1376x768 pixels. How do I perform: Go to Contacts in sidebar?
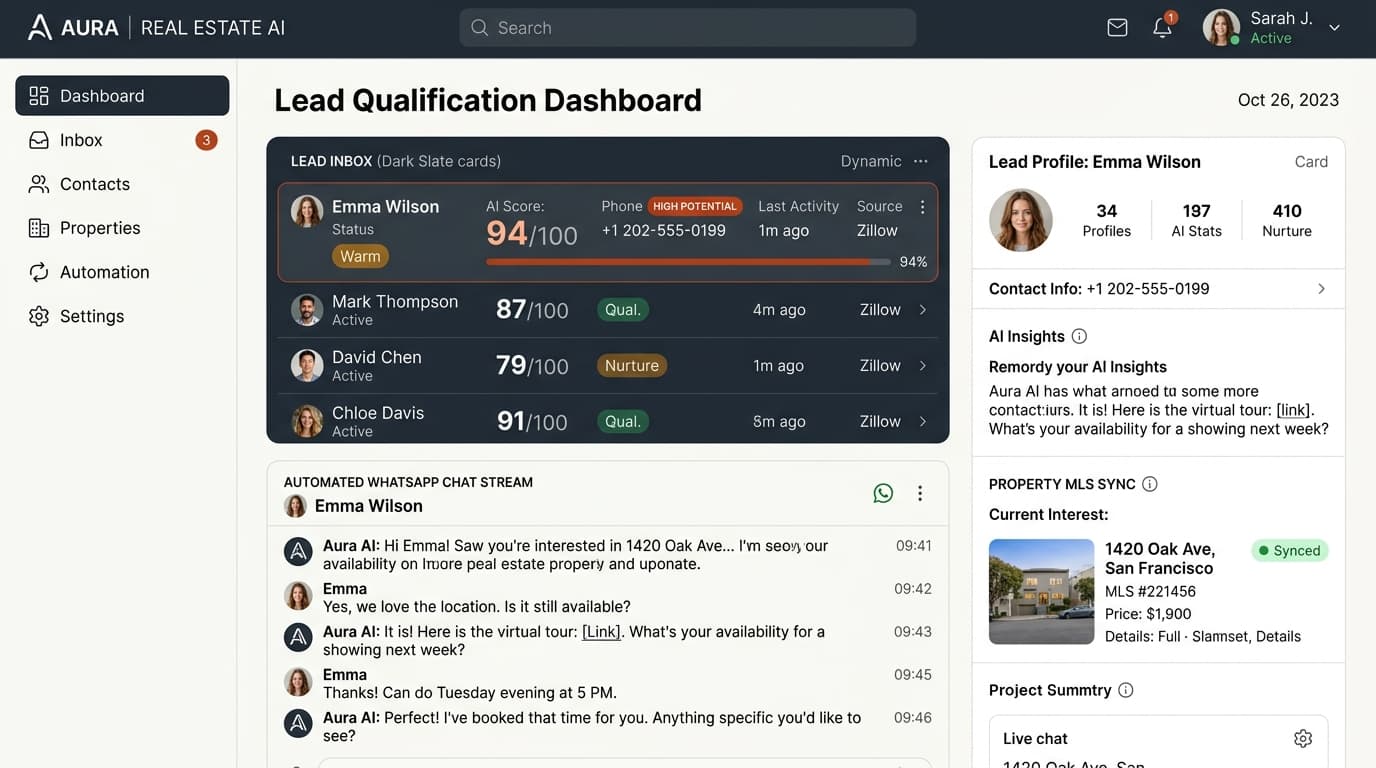click(x=122, y=184)
